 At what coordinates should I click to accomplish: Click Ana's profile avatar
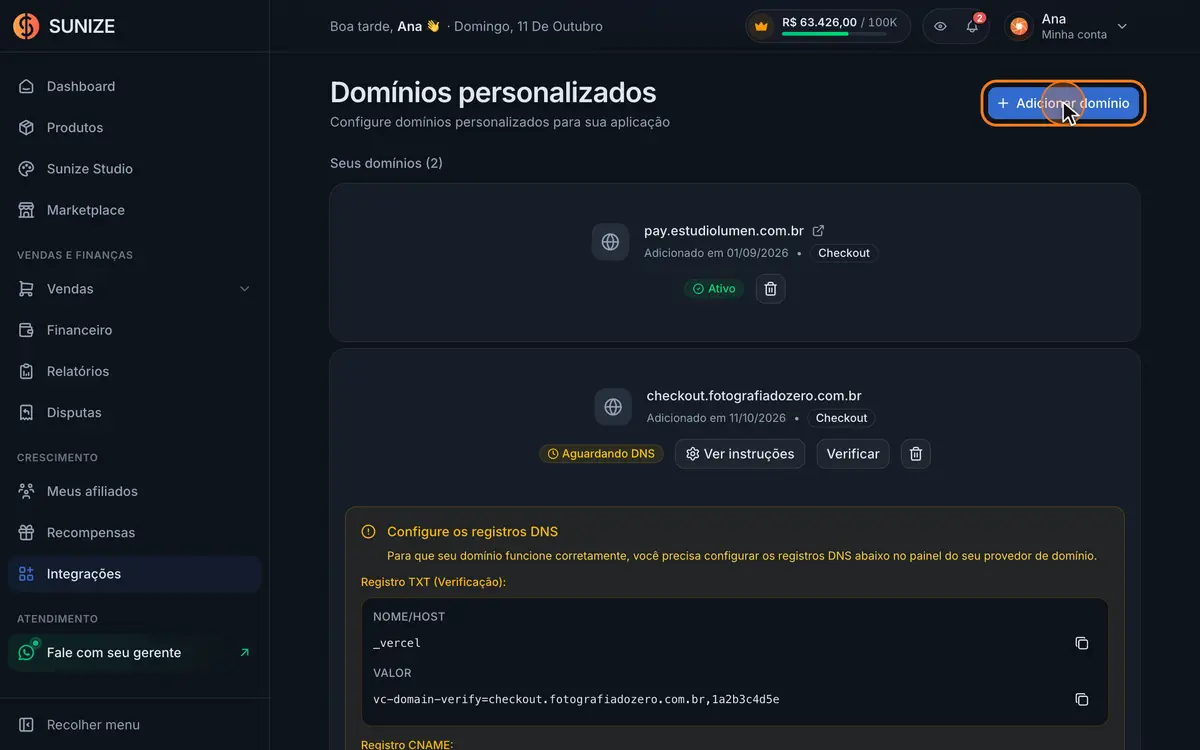[x=1019, y=26]
